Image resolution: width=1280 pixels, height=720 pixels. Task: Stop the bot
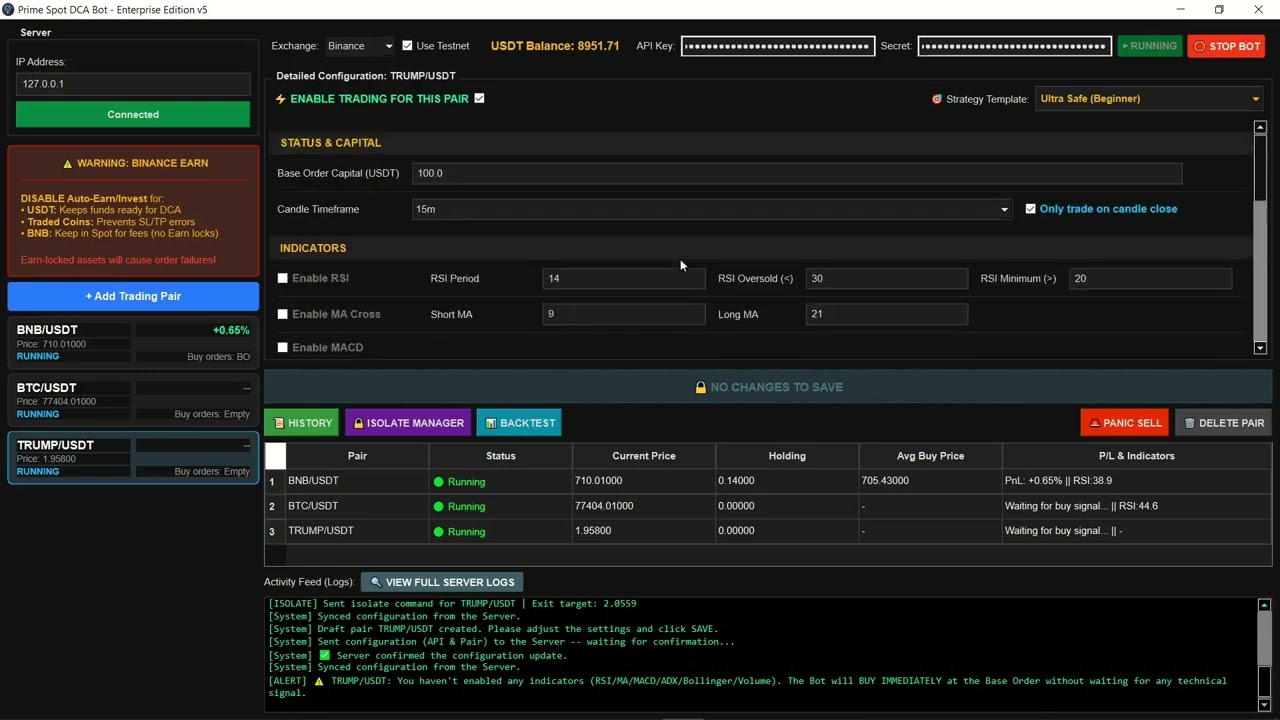click(1227, 46)
